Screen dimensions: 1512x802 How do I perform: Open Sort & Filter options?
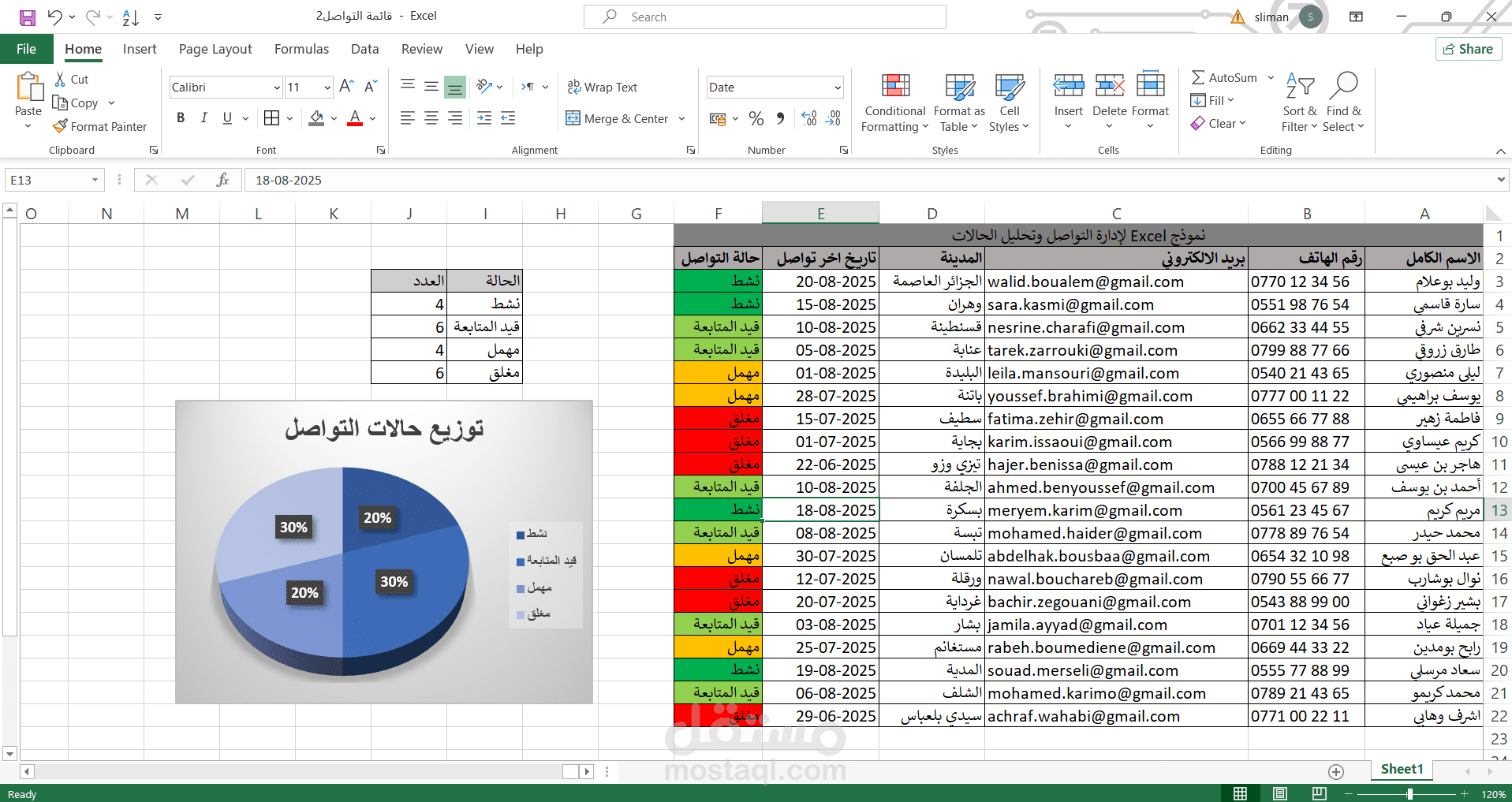[x=1300, y=103]
